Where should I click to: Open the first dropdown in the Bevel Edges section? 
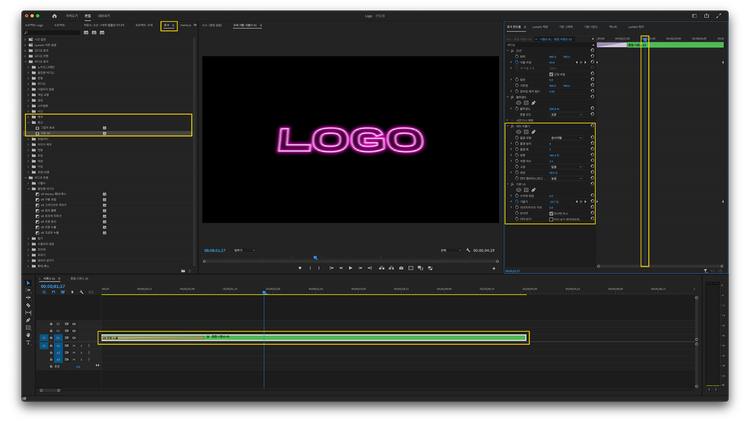(x=566, y=138)
